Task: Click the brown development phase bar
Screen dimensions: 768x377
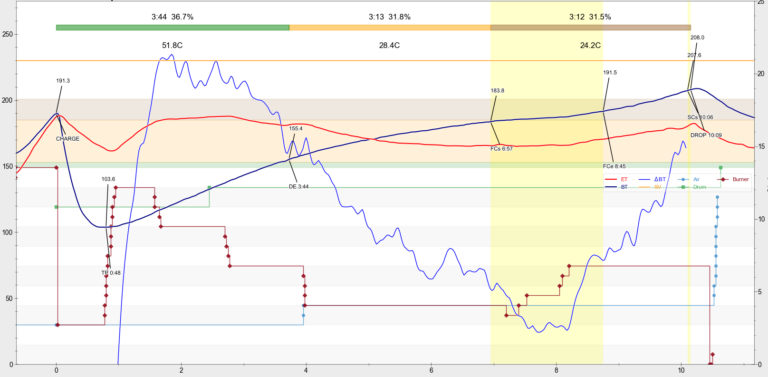Action: (x=590, y=27)
